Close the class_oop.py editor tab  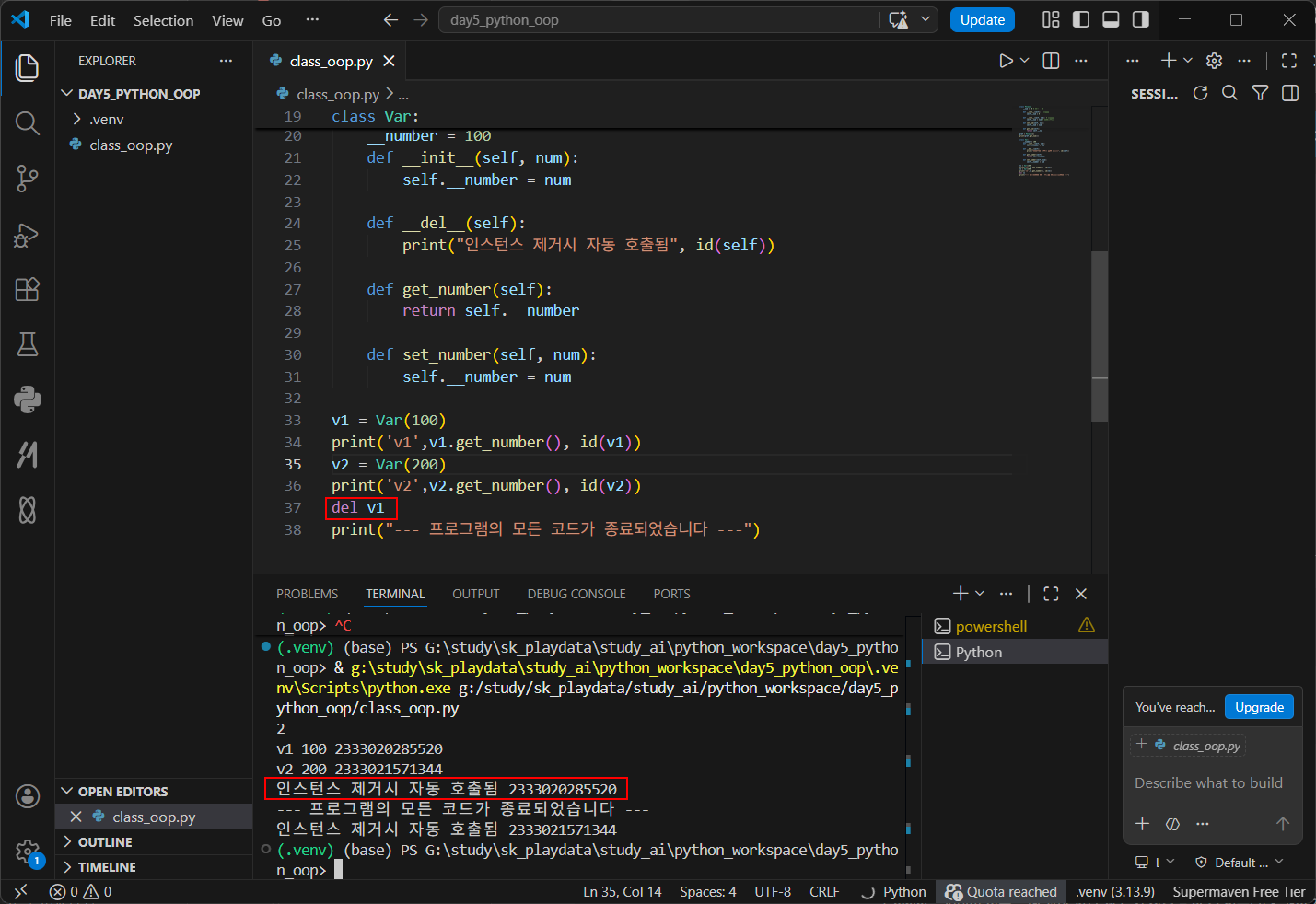tap(389, 61)
